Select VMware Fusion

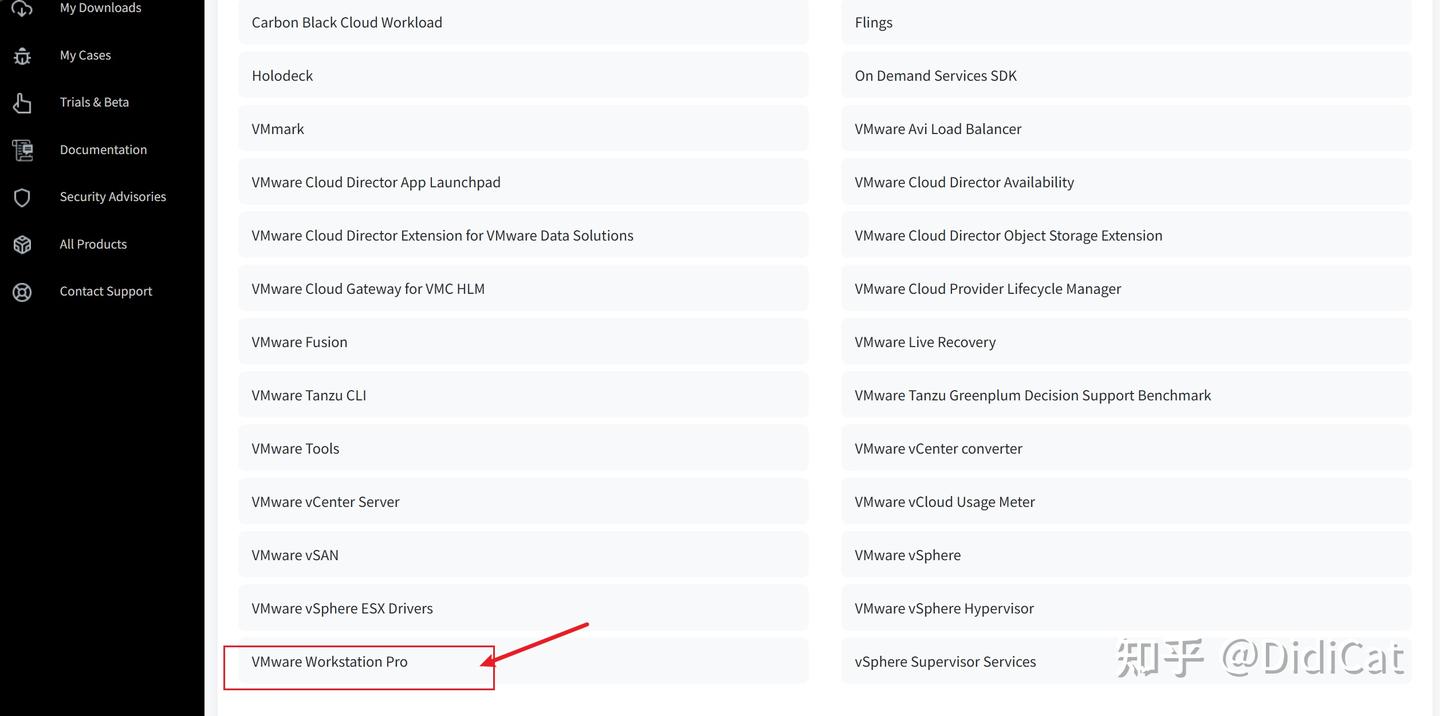(x=523, y=342)
